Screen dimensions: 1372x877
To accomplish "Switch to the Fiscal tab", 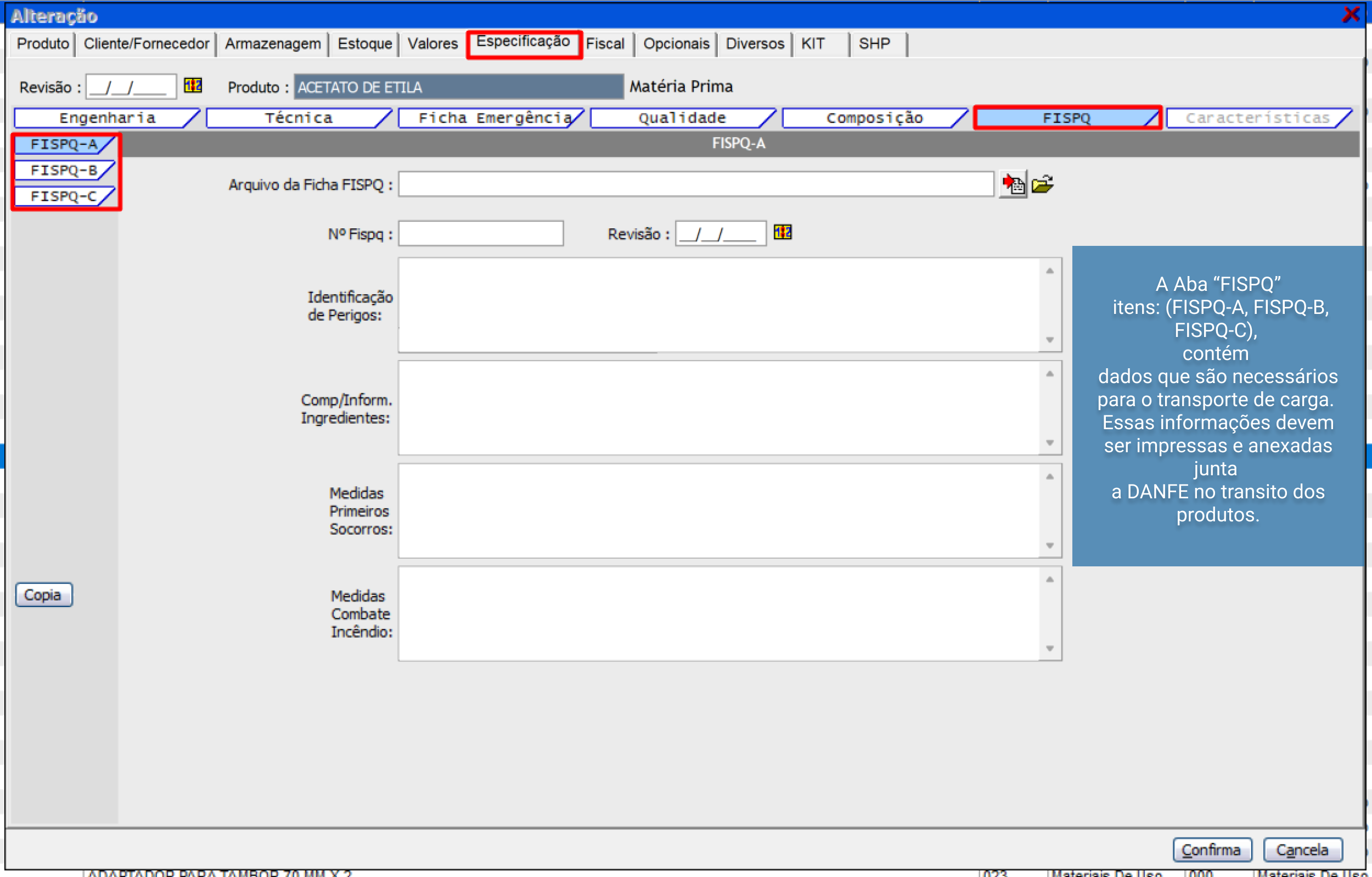I will coord(605,44).
